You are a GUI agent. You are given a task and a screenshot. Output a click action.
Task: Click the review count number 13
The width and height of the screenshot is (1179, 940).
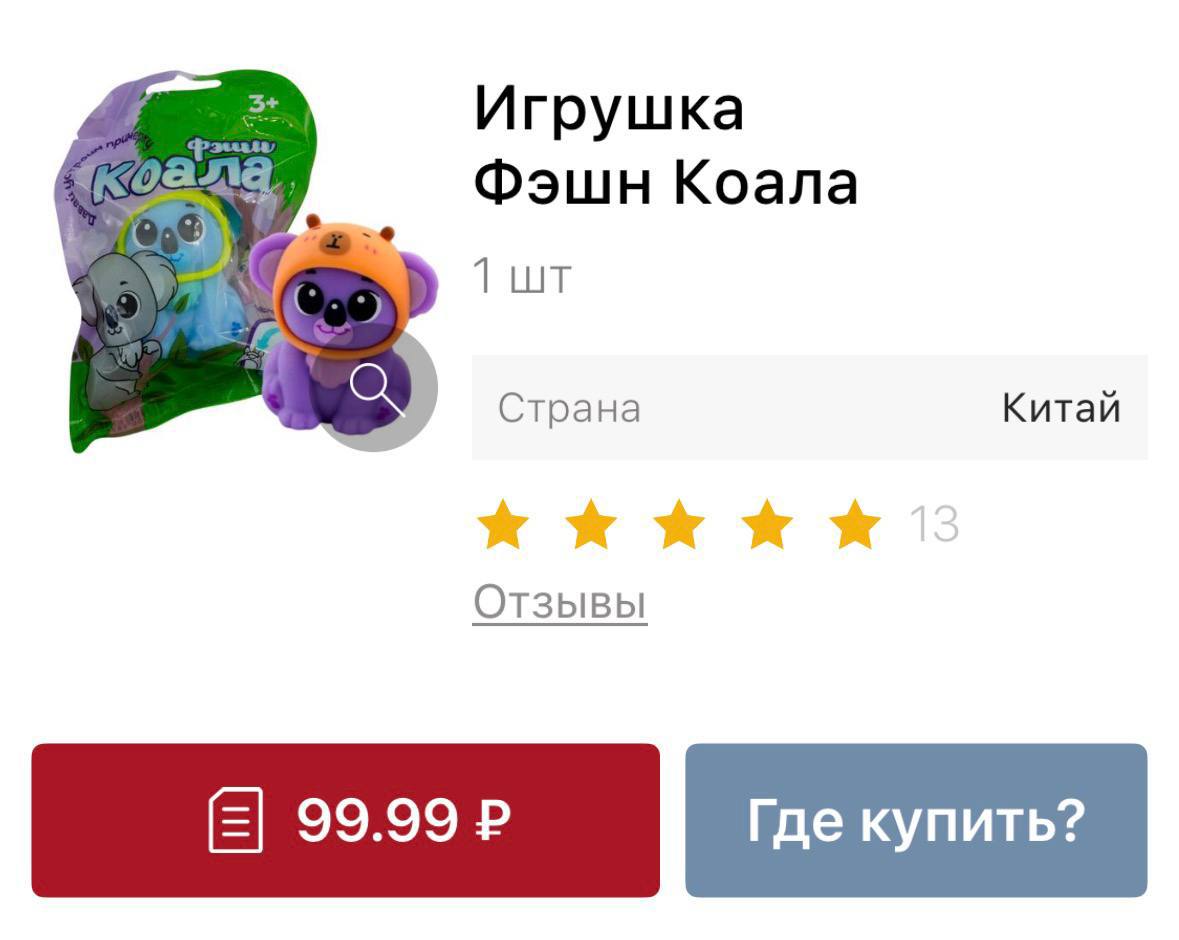[x=935, y=524]
